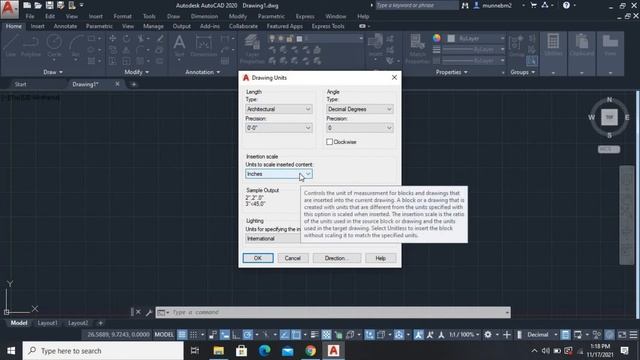Select the Text tool in Annotation panel
The image size is (640, 360).
pos(179,46)
